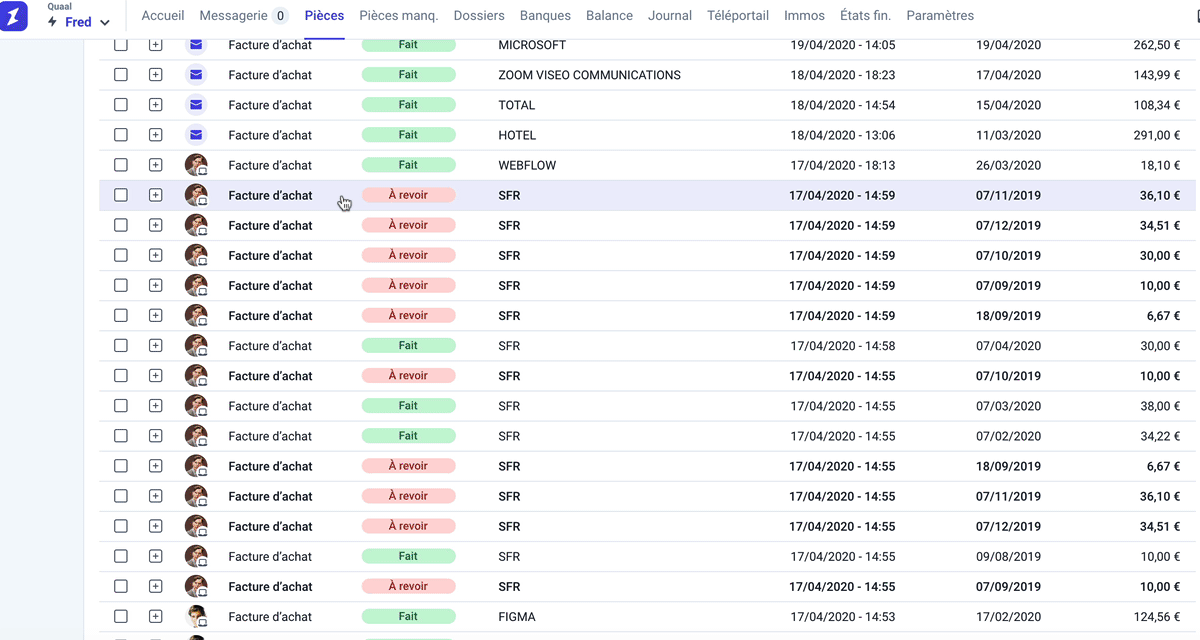The height and width of the screenshot is (640, 1200).
Task: Click the user avatar in the WEBFLOW row
Action: pyautogui.click(x=196, y=165)
